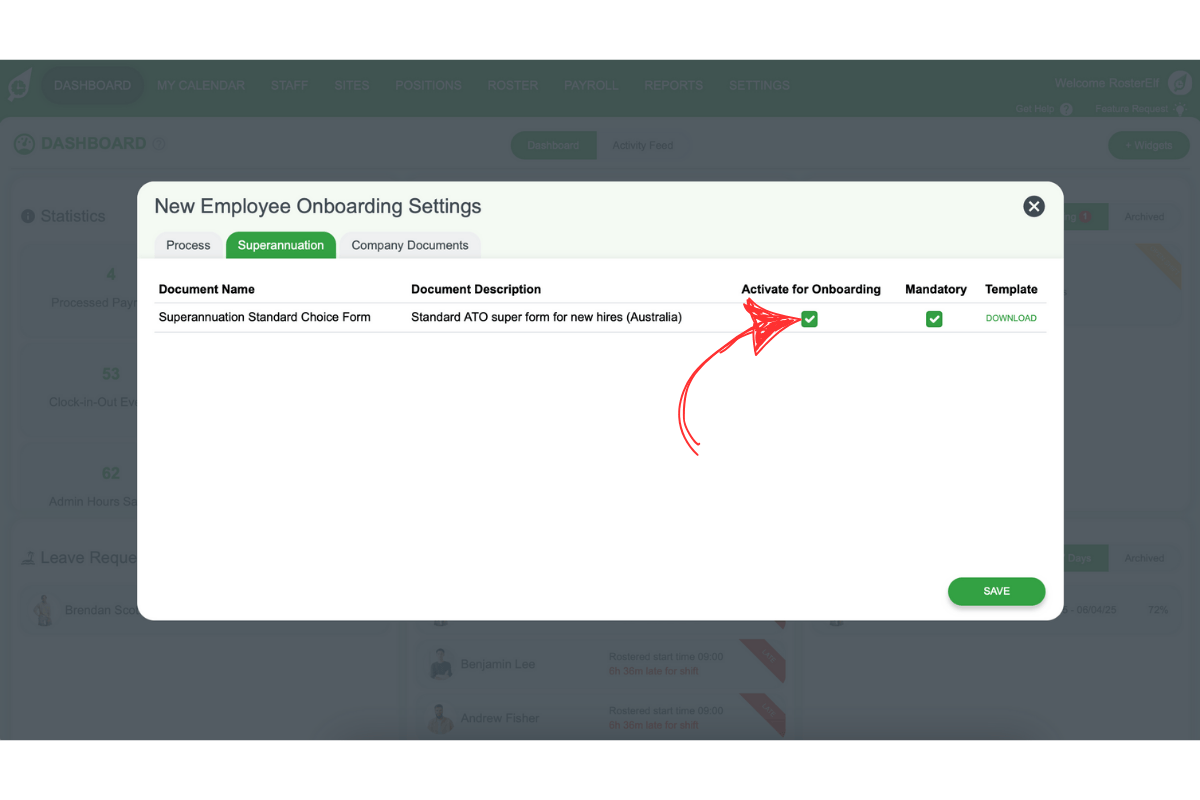Click the Document Name column header
The height and width of the screenshot is (800, 1200).
[207, 289]
